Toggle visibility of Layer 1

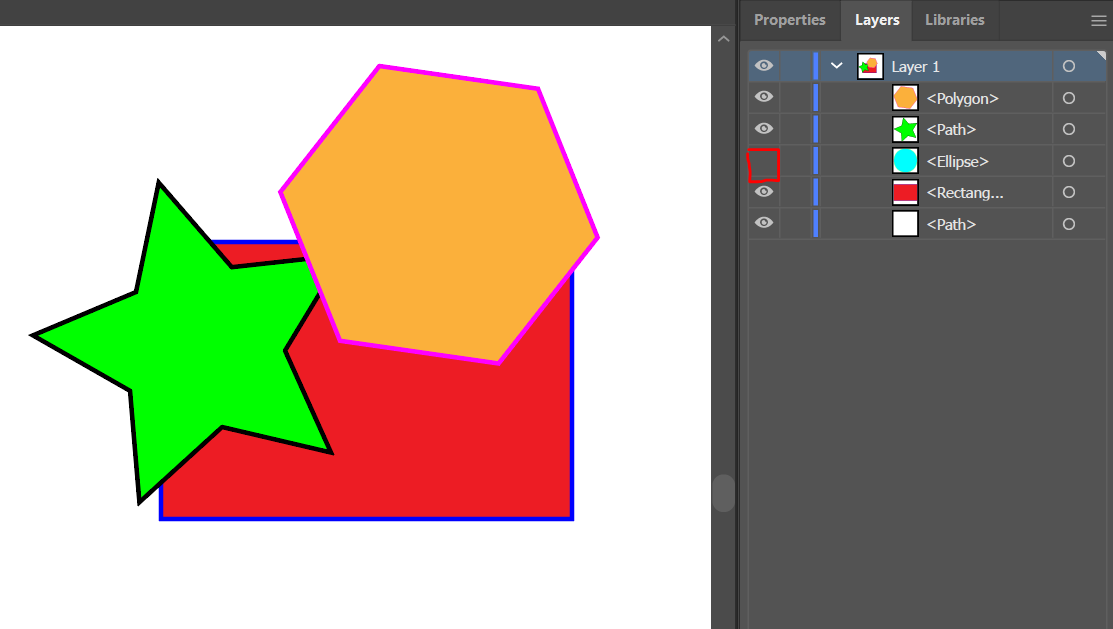coord(764,66)
